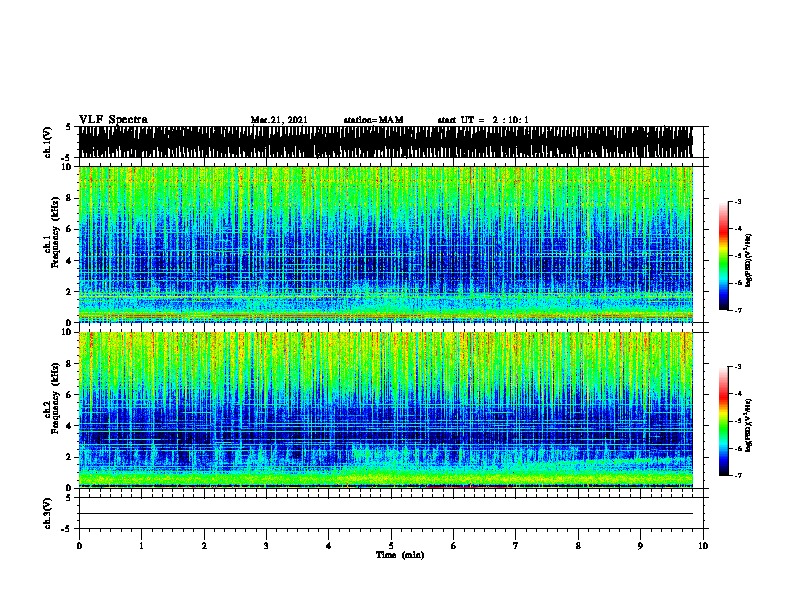Click the "VLF Spectra" title text
Viewport: 792px width, 612px height.
coord(113,120)
